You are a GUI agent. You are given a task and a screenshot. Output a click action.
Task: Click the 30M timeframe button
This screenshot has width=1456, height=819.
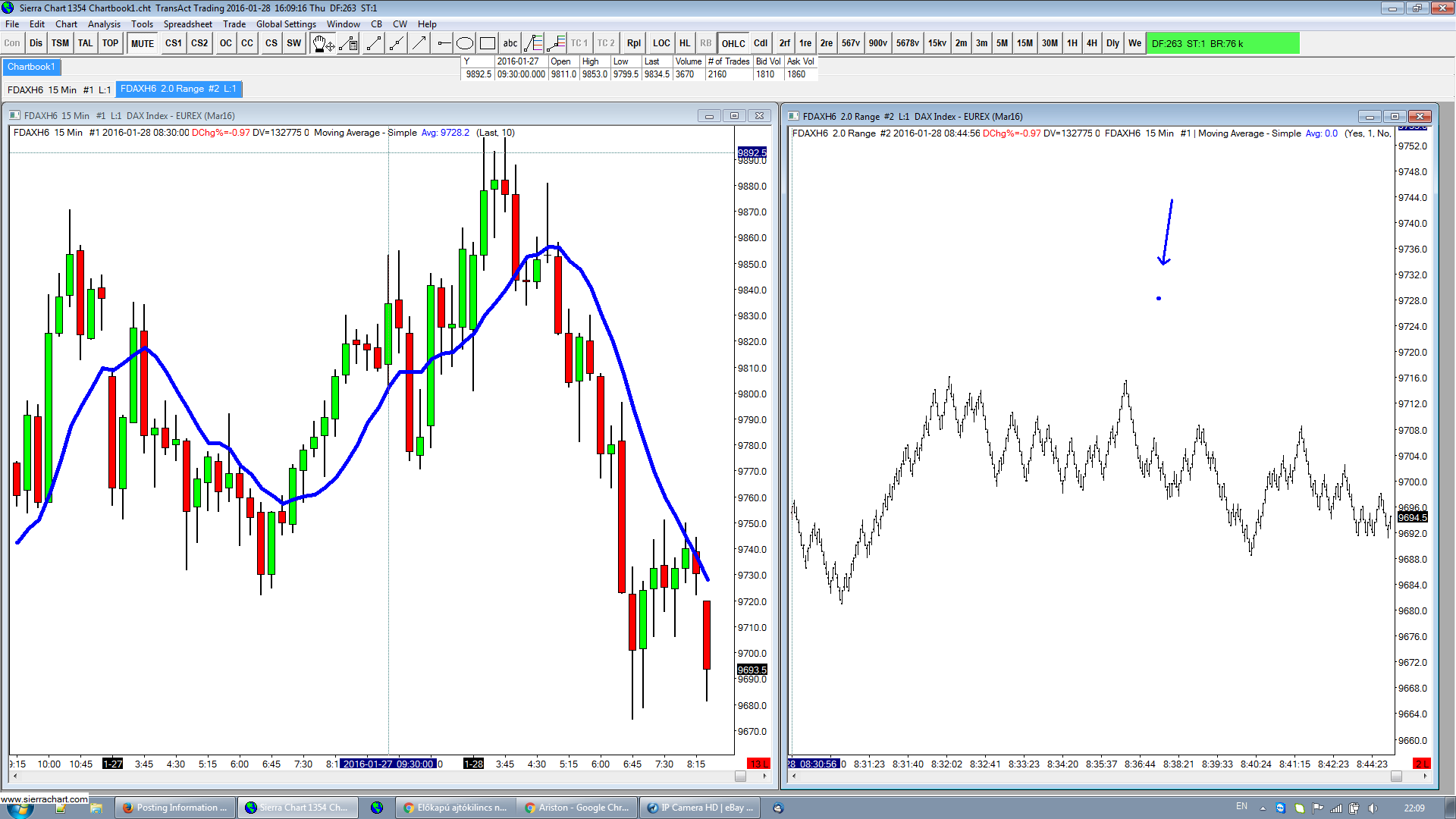[x=1050, y=43]
